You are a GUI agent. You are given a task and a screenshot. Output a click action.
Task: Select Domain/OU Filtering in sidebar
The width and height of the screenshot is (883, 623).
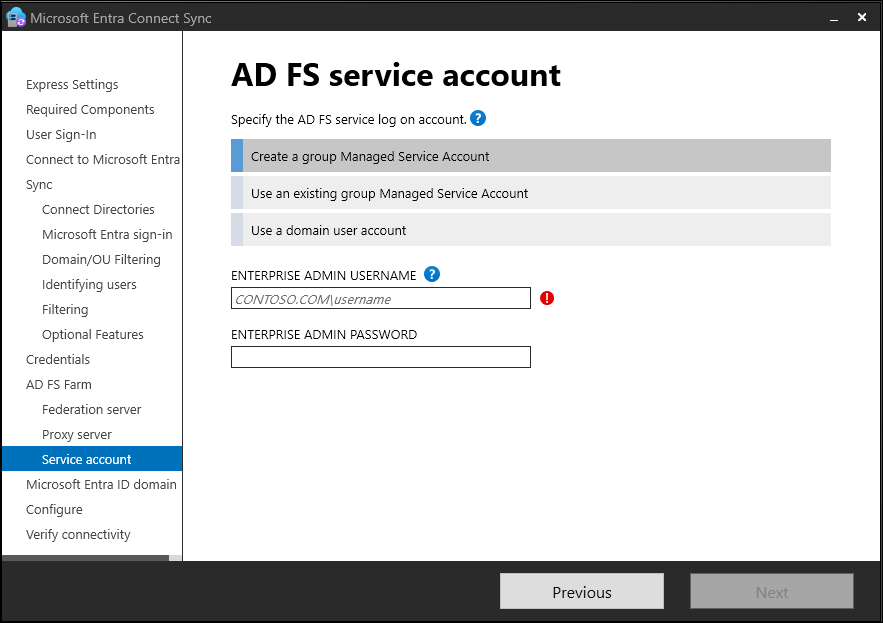tap(101, 260)
